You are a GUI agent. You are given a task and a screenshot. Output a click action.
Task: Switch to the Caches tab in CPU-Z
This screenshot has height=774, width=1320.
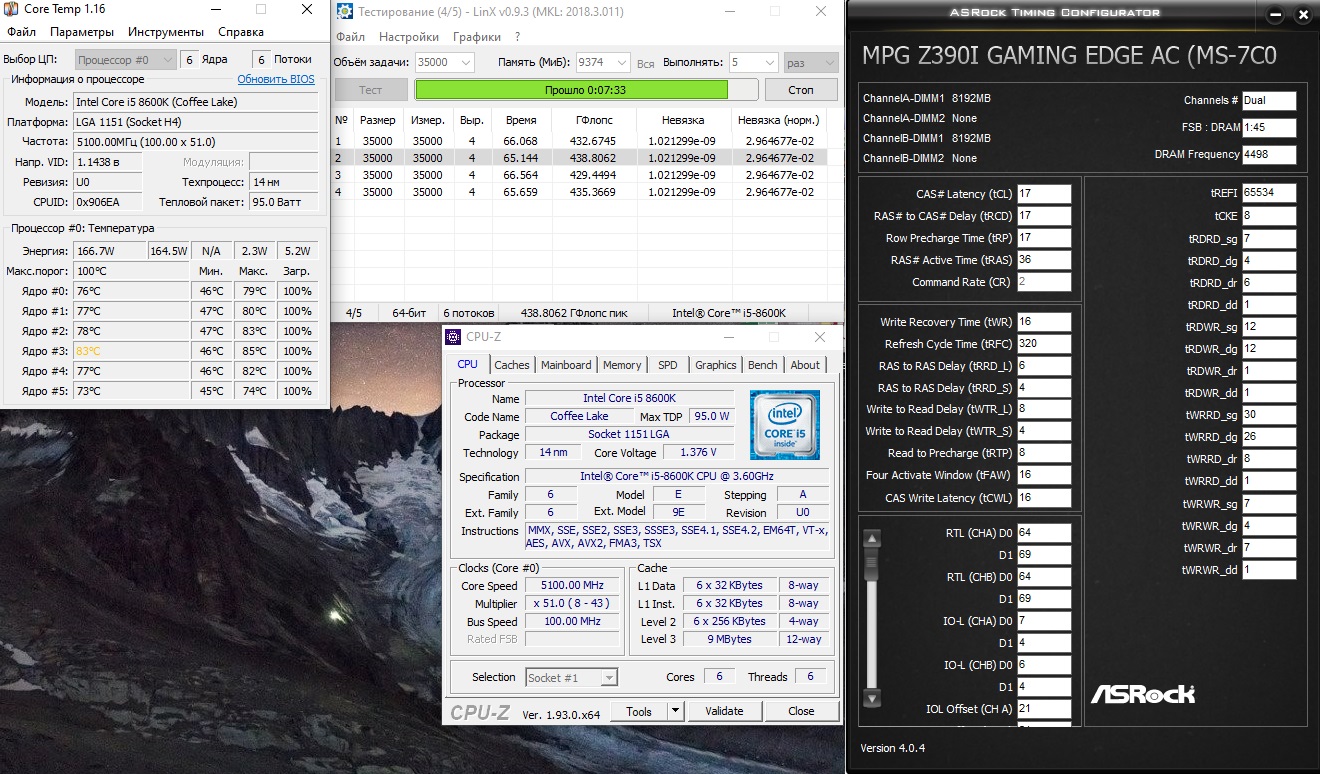click(x=512, y=365)
